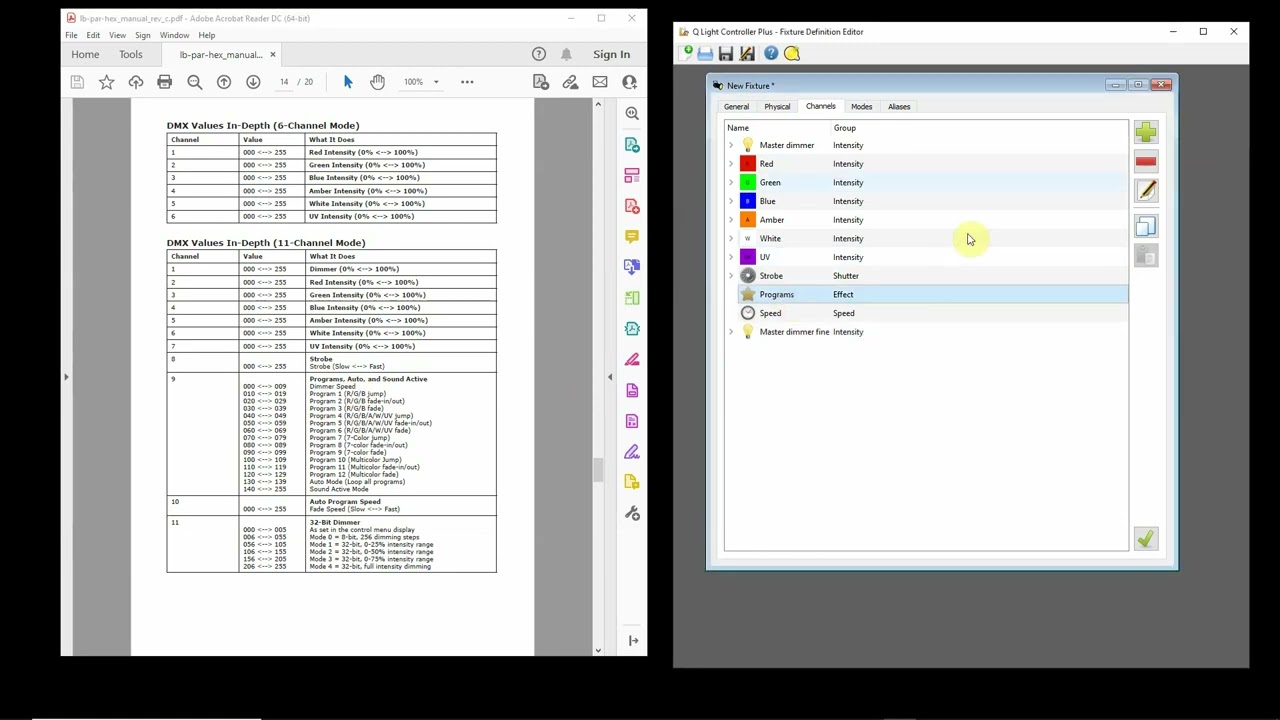Open the Window menu in Acrobat
This screenshot has width=1280, height=720.
click(x=174, y=35)
